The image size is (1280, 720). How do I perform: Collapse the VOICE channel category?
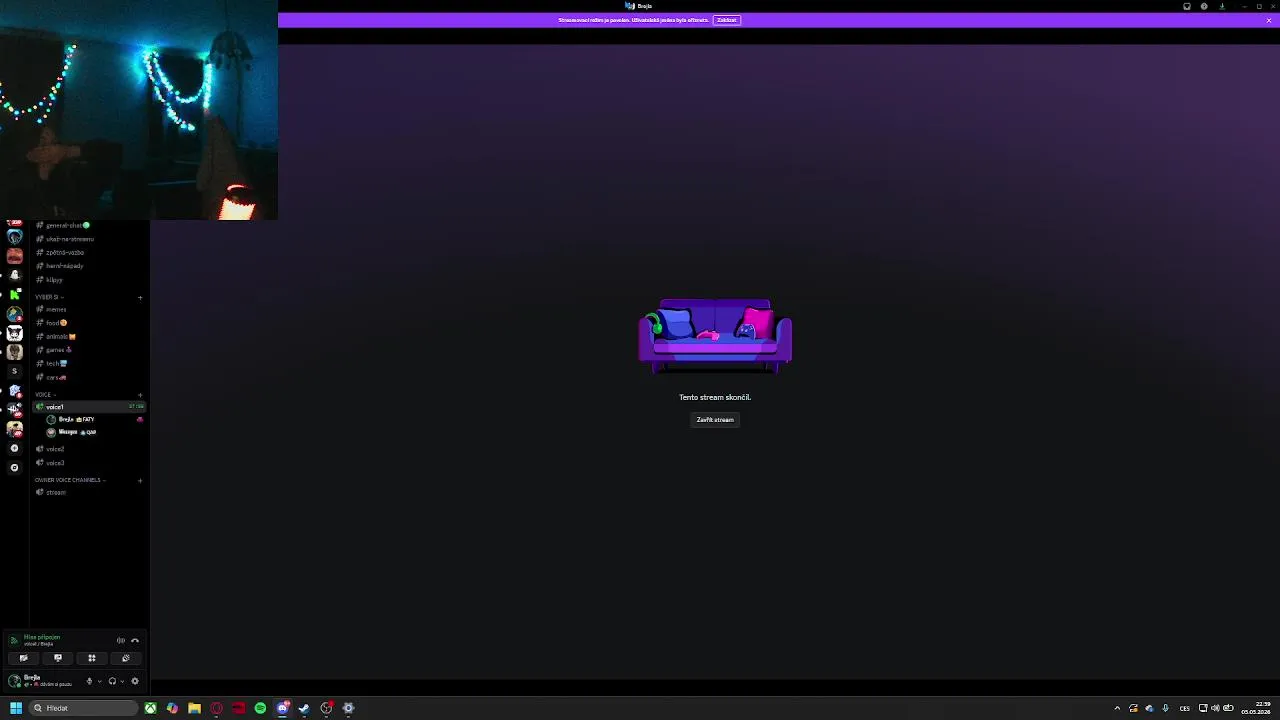(45, 395)
